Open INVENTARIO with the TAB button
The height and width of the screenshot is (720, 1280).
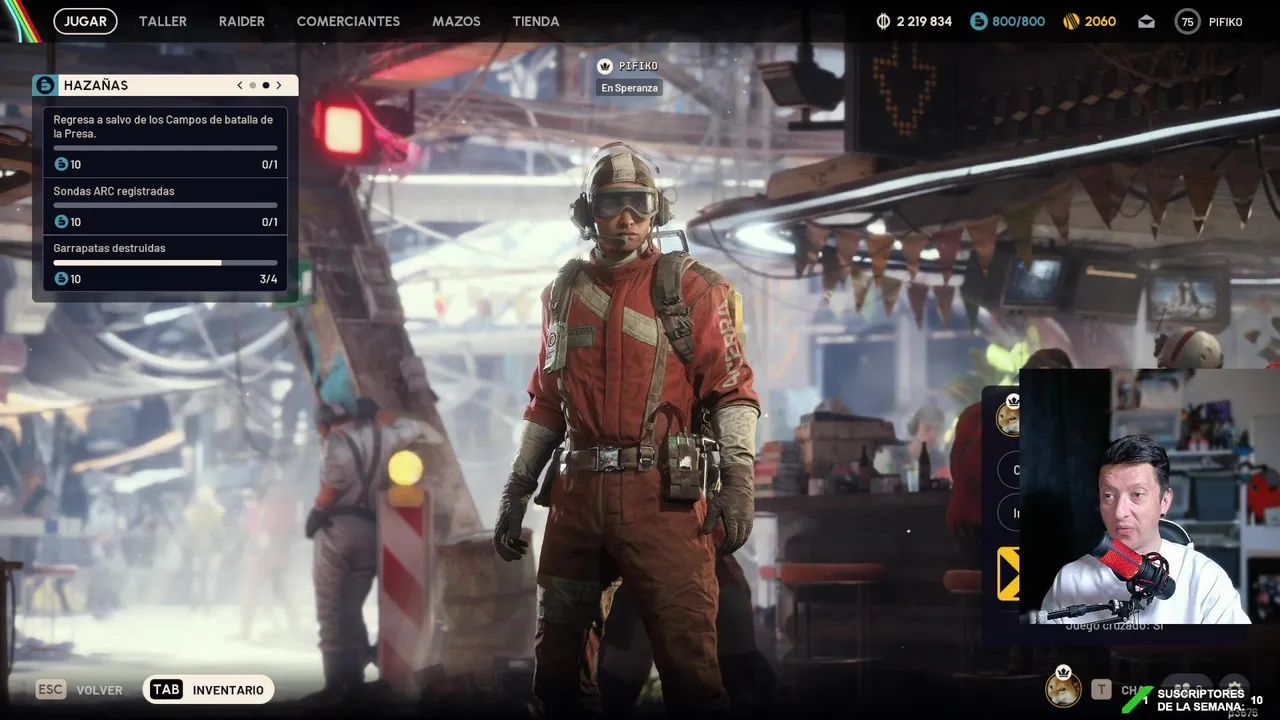click(x=208, y=690)
